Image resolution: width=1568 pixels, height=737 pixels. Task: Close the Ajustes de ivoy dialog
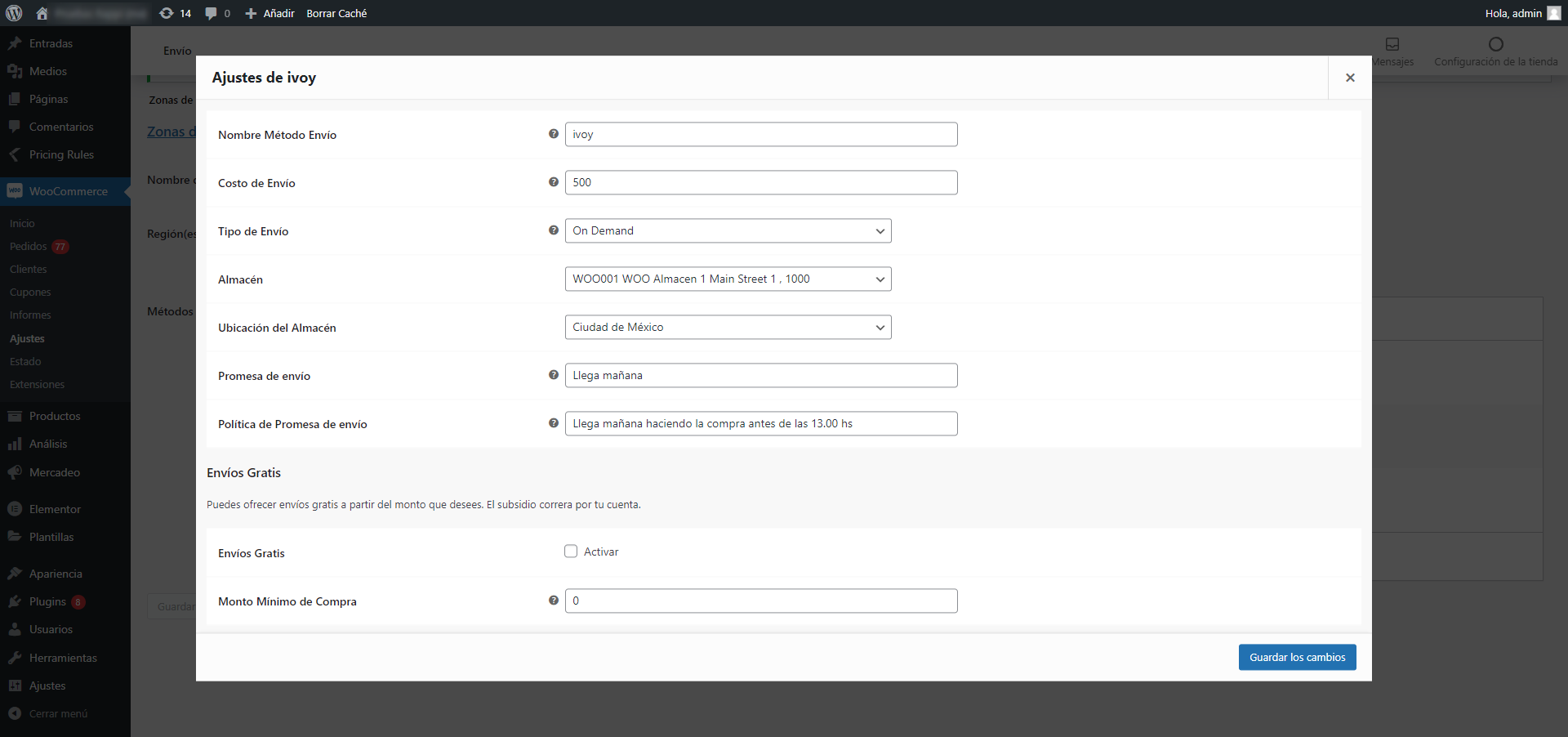click(x=1350, y=78)
